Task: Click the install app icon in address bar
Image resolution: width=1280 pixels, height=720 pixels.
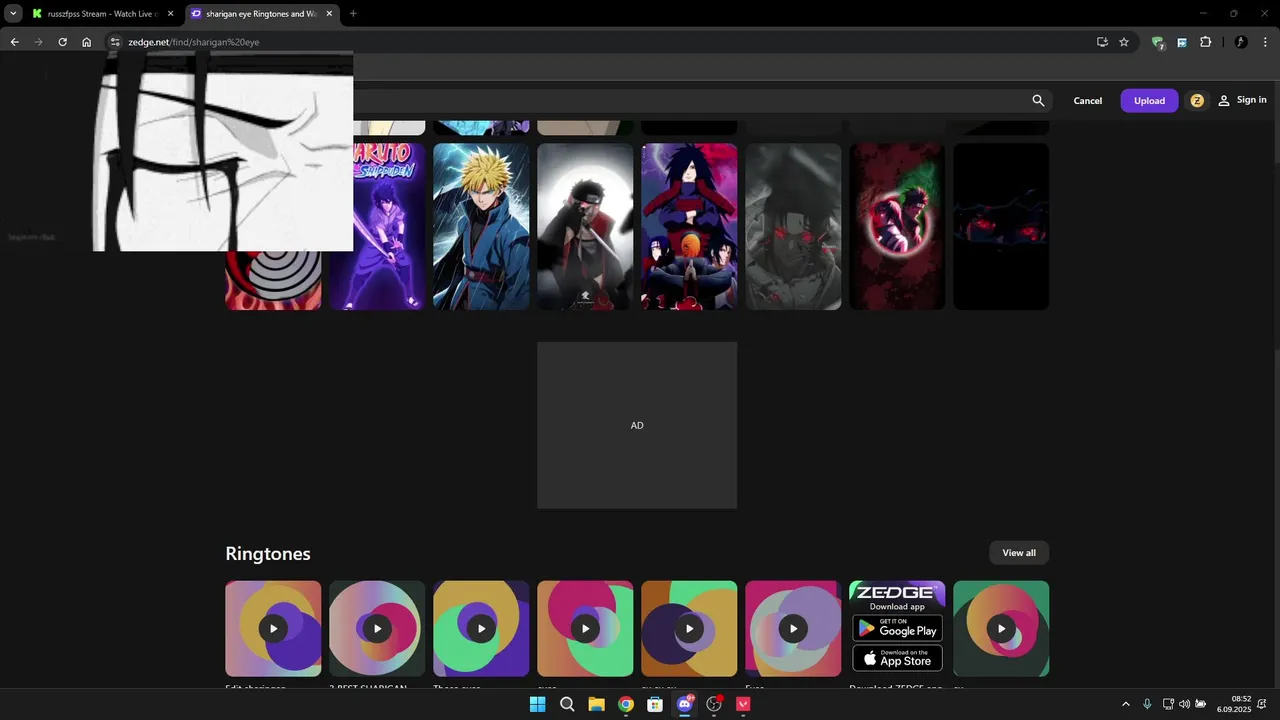Action: 1102,42
